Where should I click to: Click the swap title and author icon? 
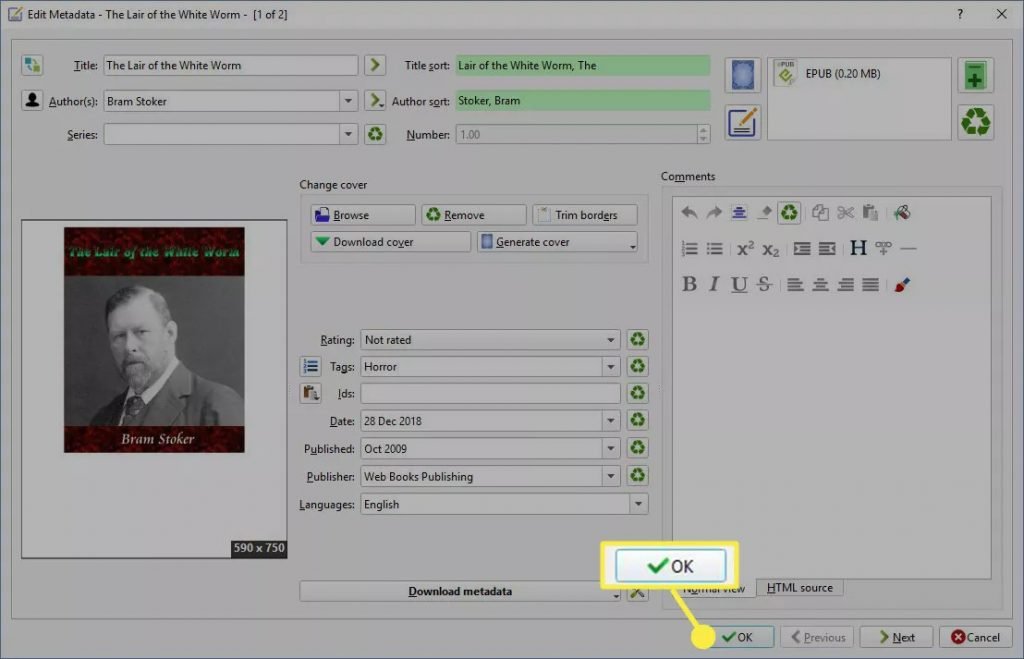[x=32, y=65]
